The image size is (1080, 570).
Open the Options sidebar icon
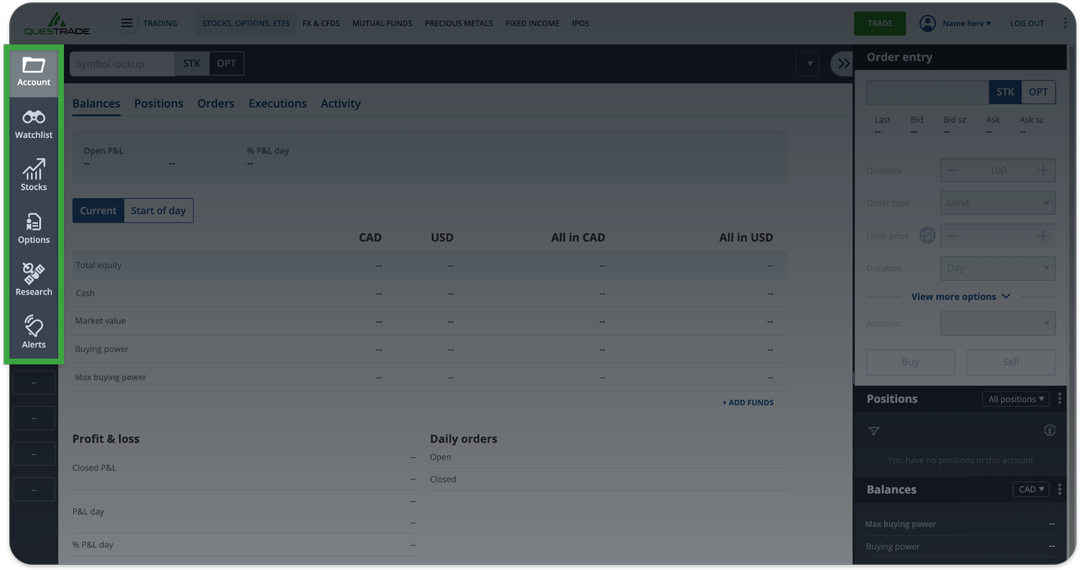tap(33, 222)
